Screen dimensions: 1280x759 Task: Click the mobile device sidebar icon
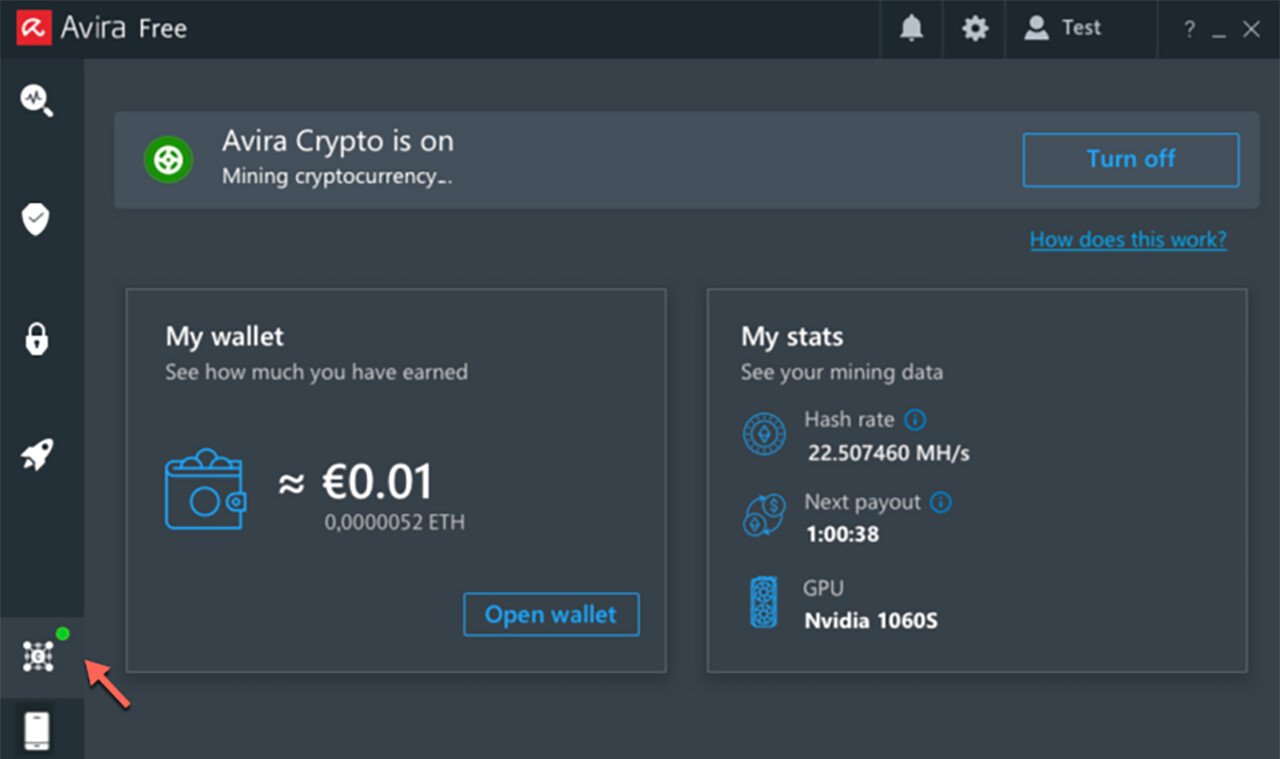pyautogui.click(x=37, y=731)
